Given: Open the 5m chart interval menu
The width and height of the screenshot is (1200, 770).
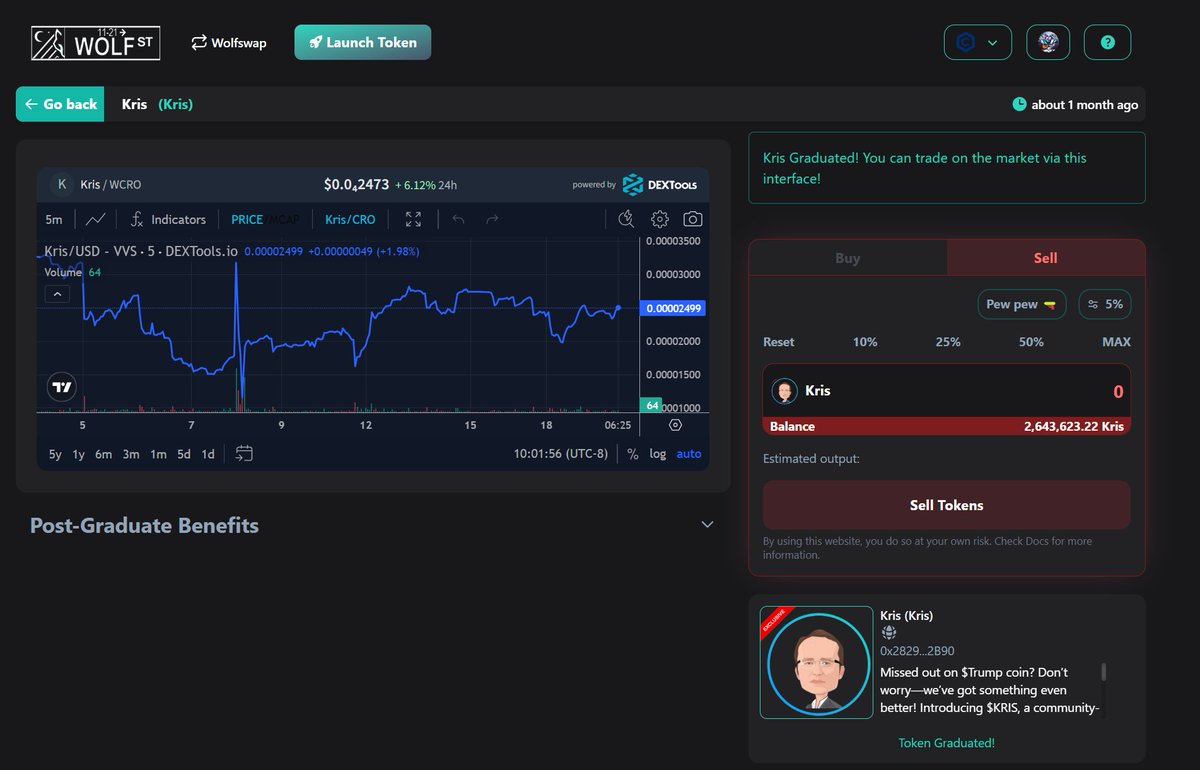Looking at the screenshot, I should click(54, 219).
